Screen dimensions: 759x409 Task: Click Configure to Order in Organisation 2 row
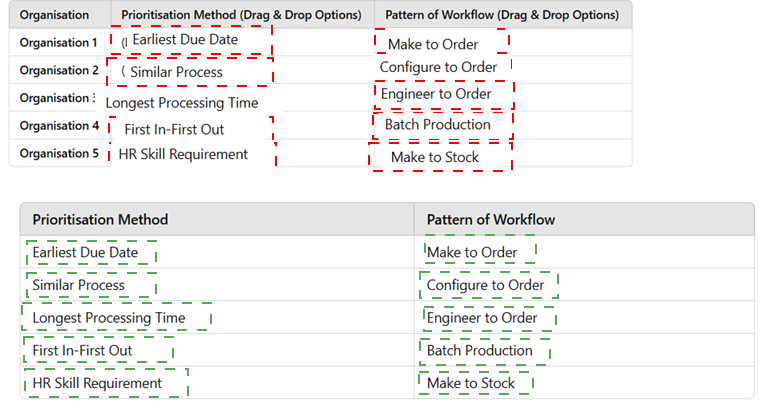click(x=438, y=67)
